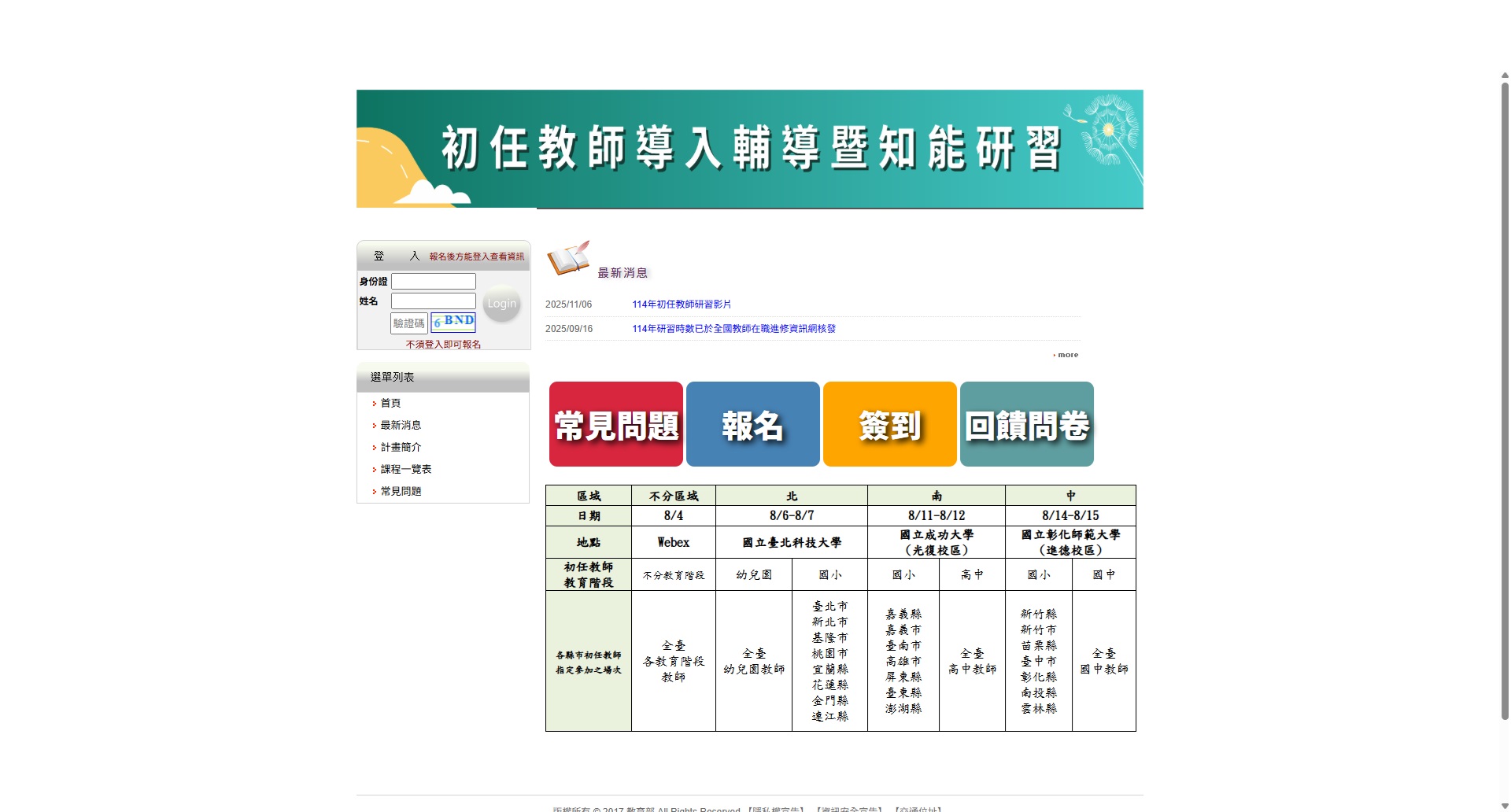The width and height of the screenshot is (1511, 812).
Task: Click the orange 簽到 sign-in icon
Action: (888, 423)
